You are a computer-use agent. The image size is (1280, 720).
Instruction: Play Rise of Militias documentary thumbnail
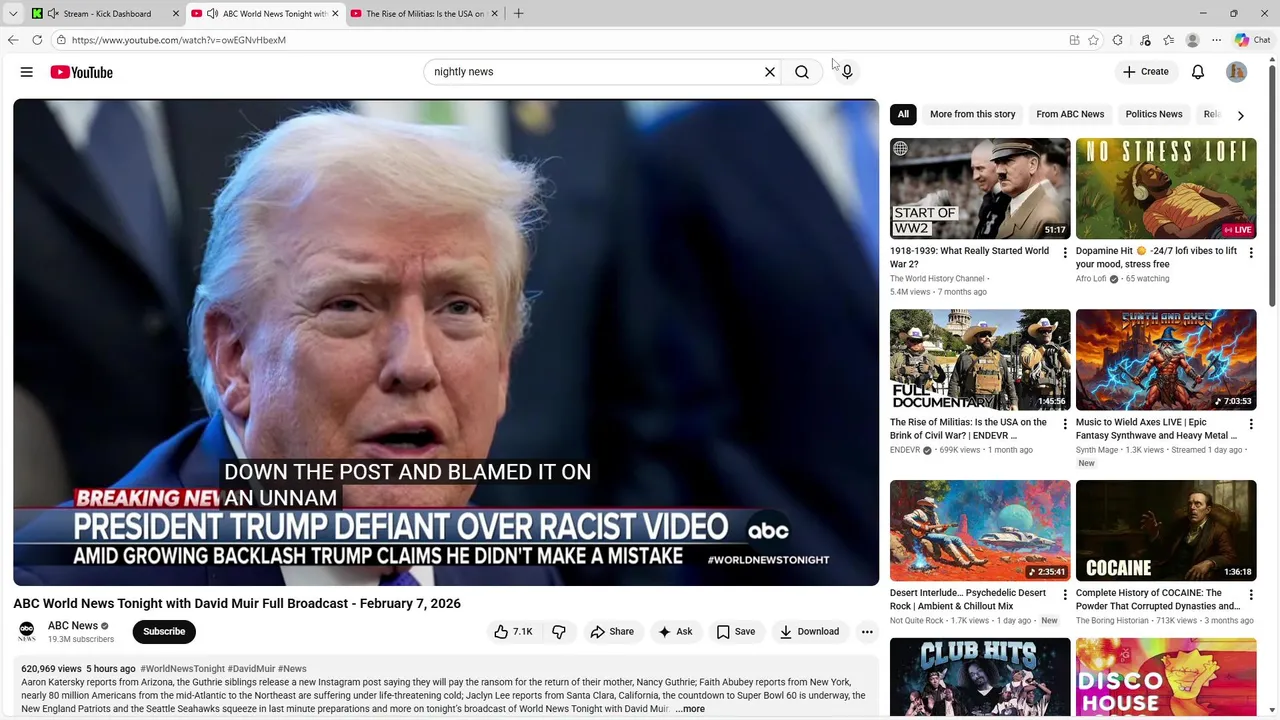pos(980,360)
